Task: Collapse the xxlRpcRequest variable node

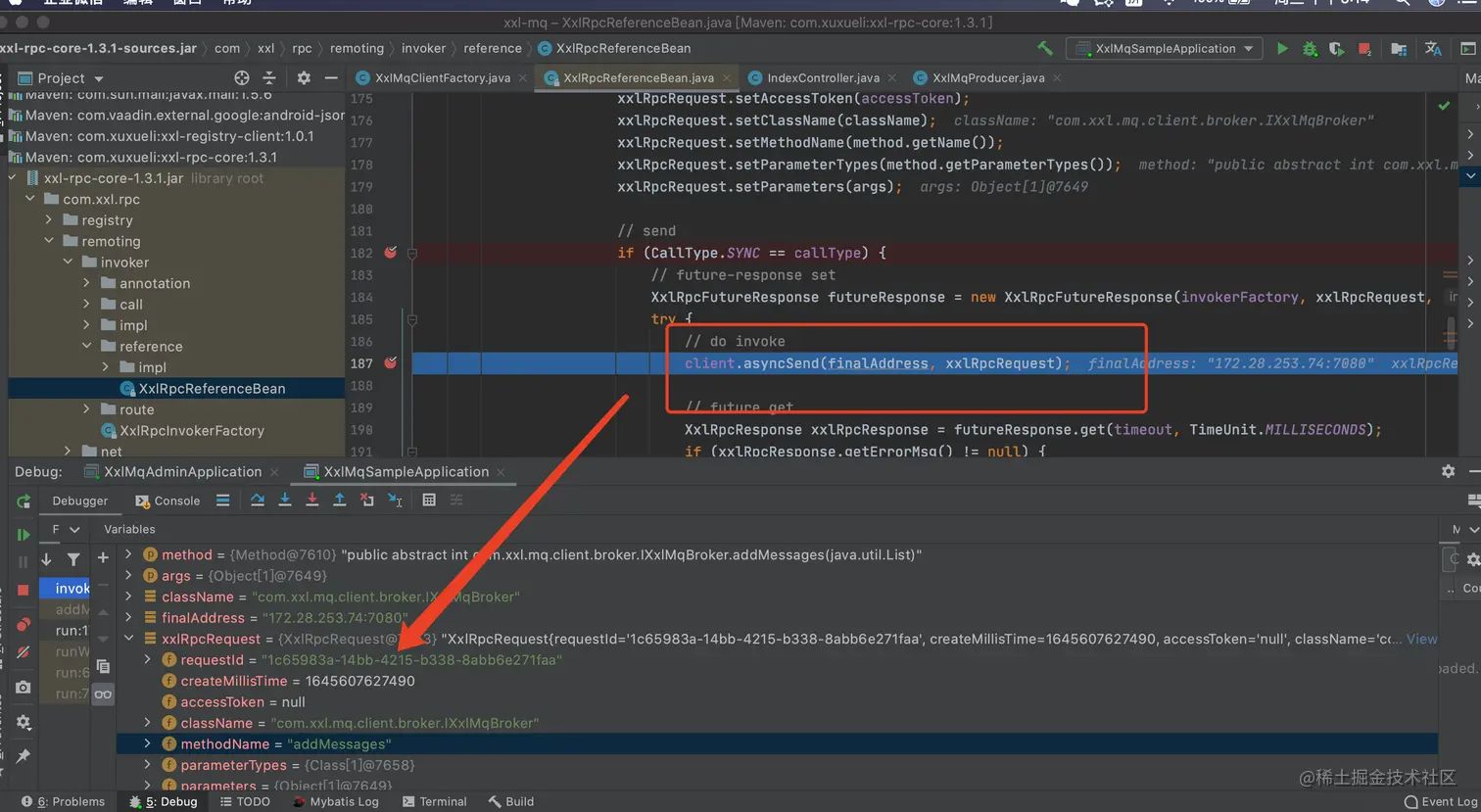Action: [128, 639]
